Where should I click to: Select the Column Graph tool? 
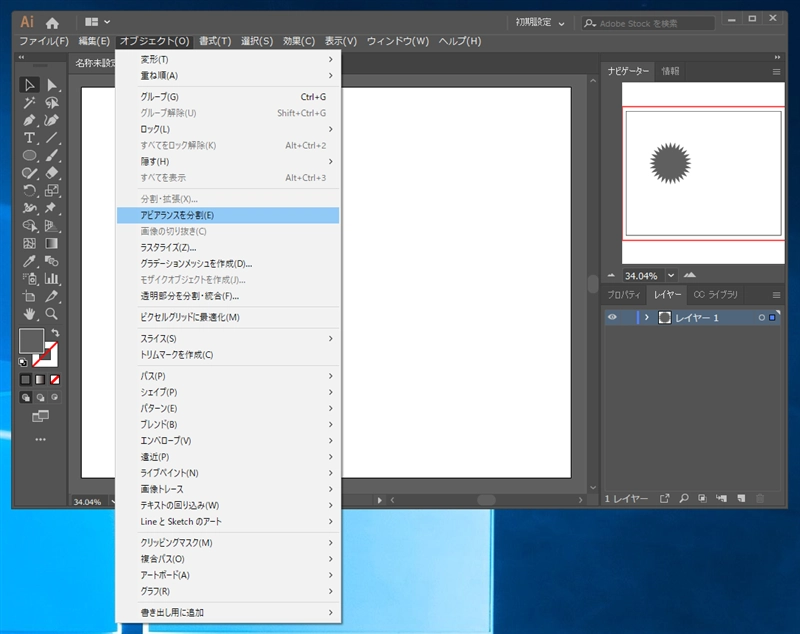pos(52,278)
